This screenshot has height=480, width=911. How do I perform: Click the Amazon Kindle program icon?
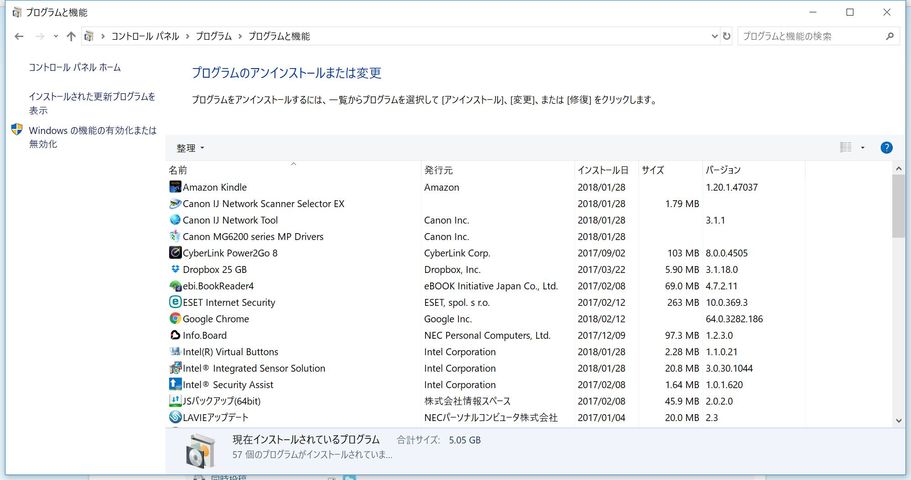point(175,187)
